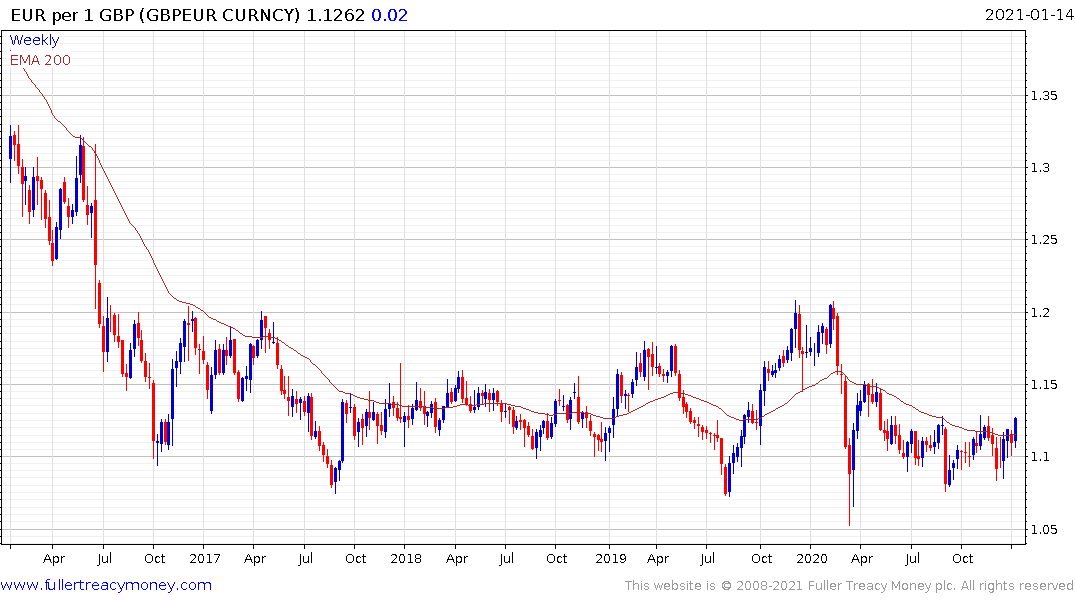Click the last price value 1.1262 in title

coord(335,15)
